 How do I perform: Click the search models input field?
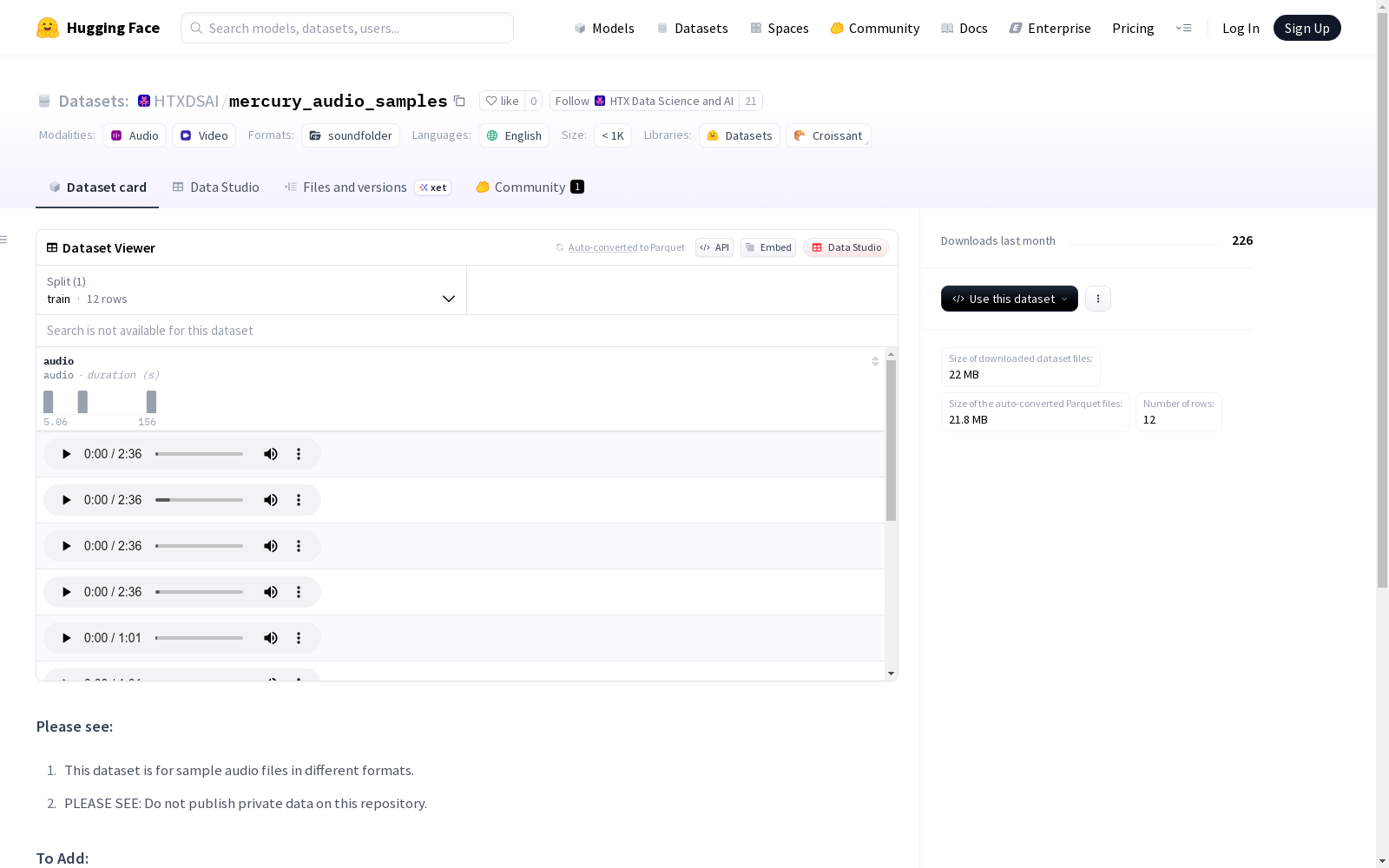pyautogui.click(x=347, y=28)
